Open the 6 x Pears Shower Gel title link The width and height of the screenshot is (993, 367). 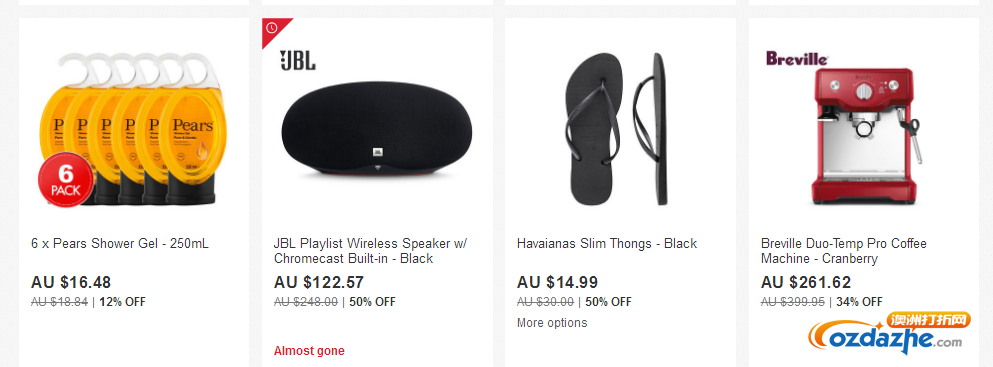(x=120, y=244)
